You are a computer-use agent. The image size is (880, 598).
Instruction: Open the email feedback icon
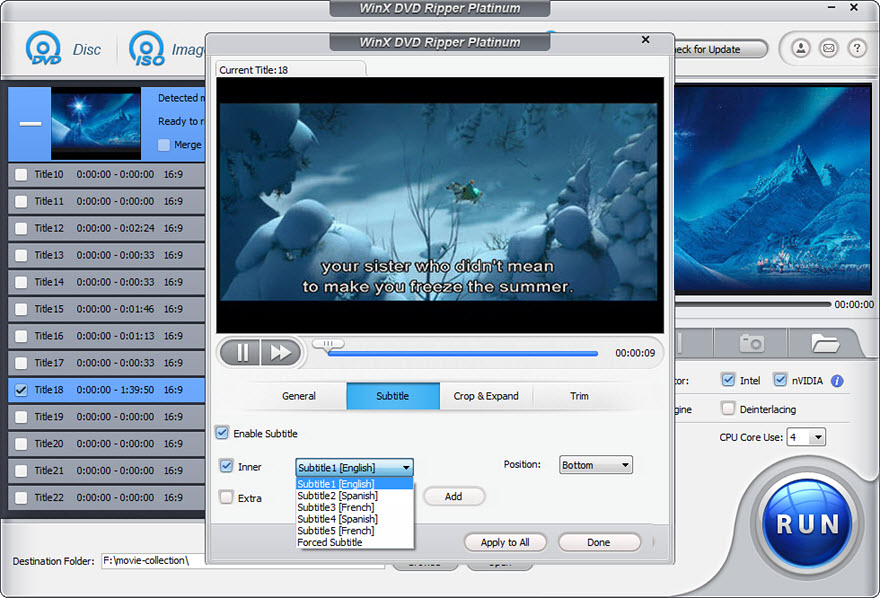(828, 48)
